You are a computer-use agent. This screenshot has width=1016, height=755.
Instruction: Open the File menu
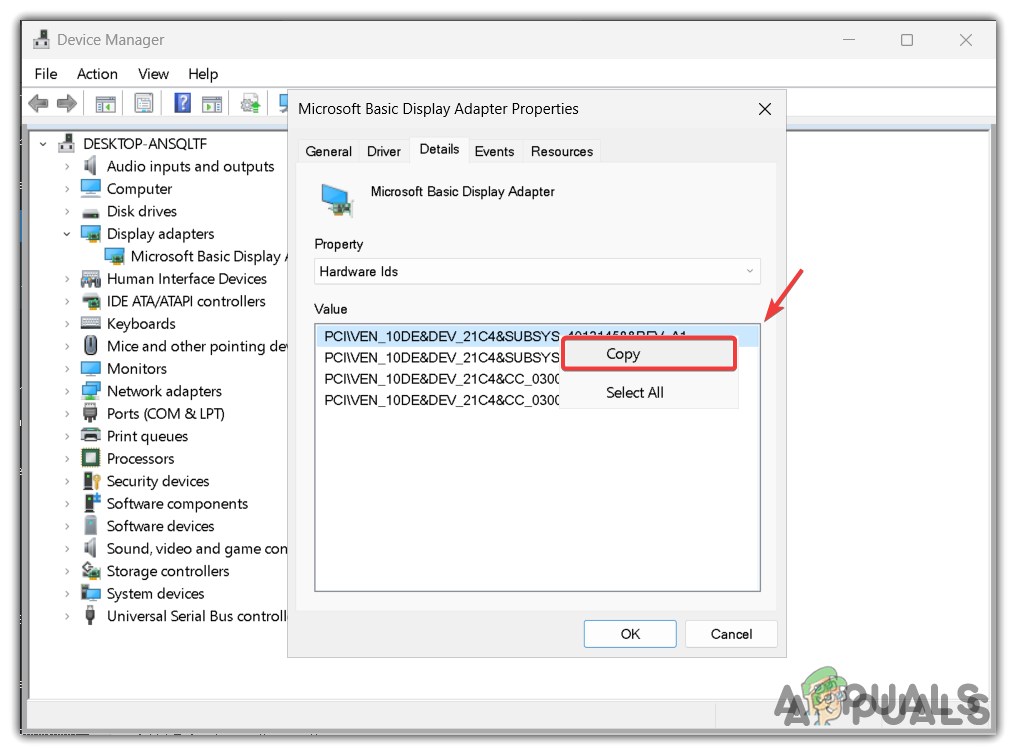click(45, 74)
